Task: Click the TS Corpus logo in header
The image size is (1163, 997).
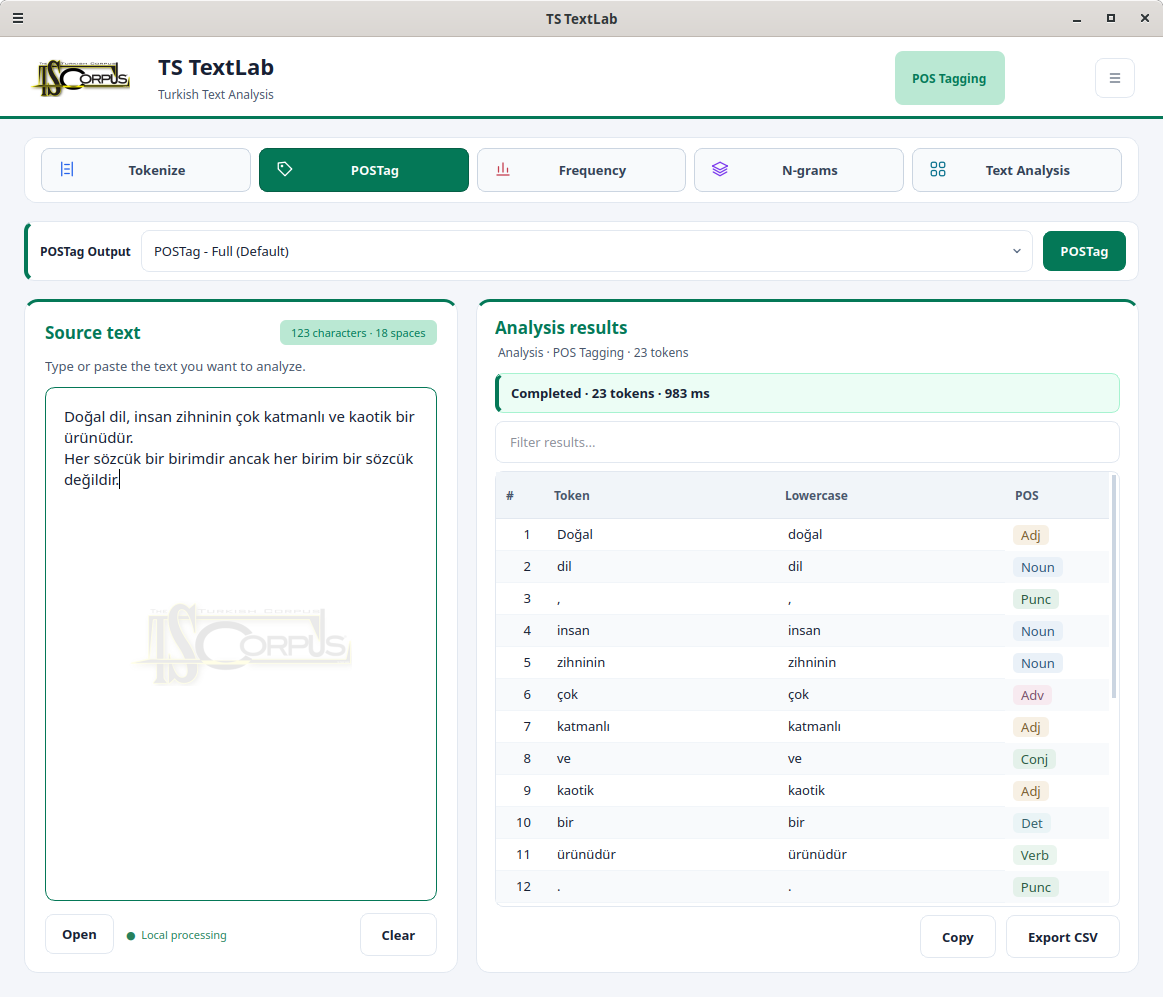Action: [82, 78]
